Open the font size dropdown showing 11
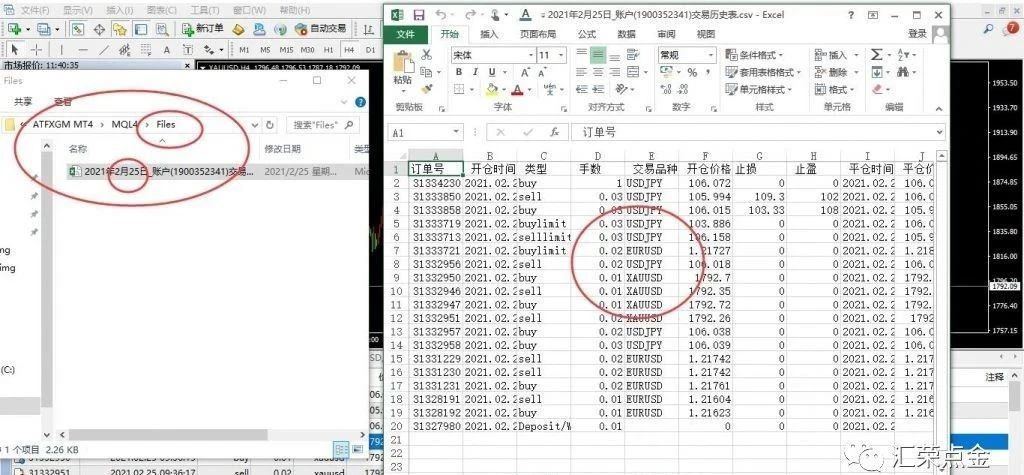This screenshot has height=475, width=1024. pos(561,56)
